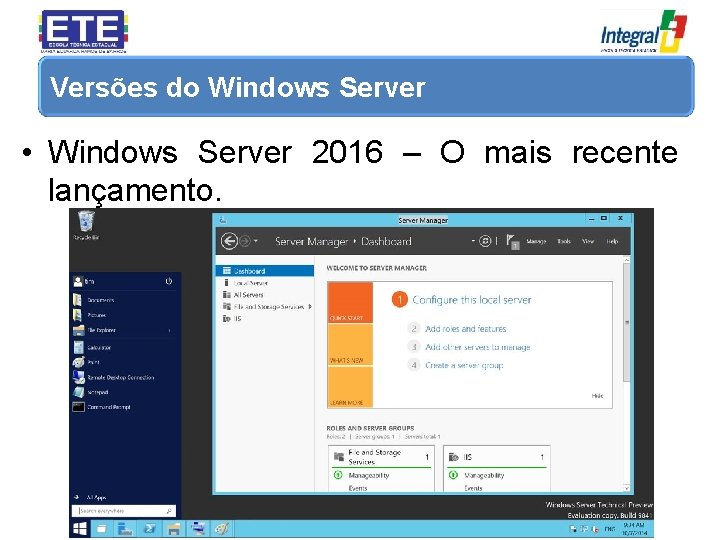720x540 pixels.
Task: Go forward in Server Manager
Action: (x=245, y=241)
